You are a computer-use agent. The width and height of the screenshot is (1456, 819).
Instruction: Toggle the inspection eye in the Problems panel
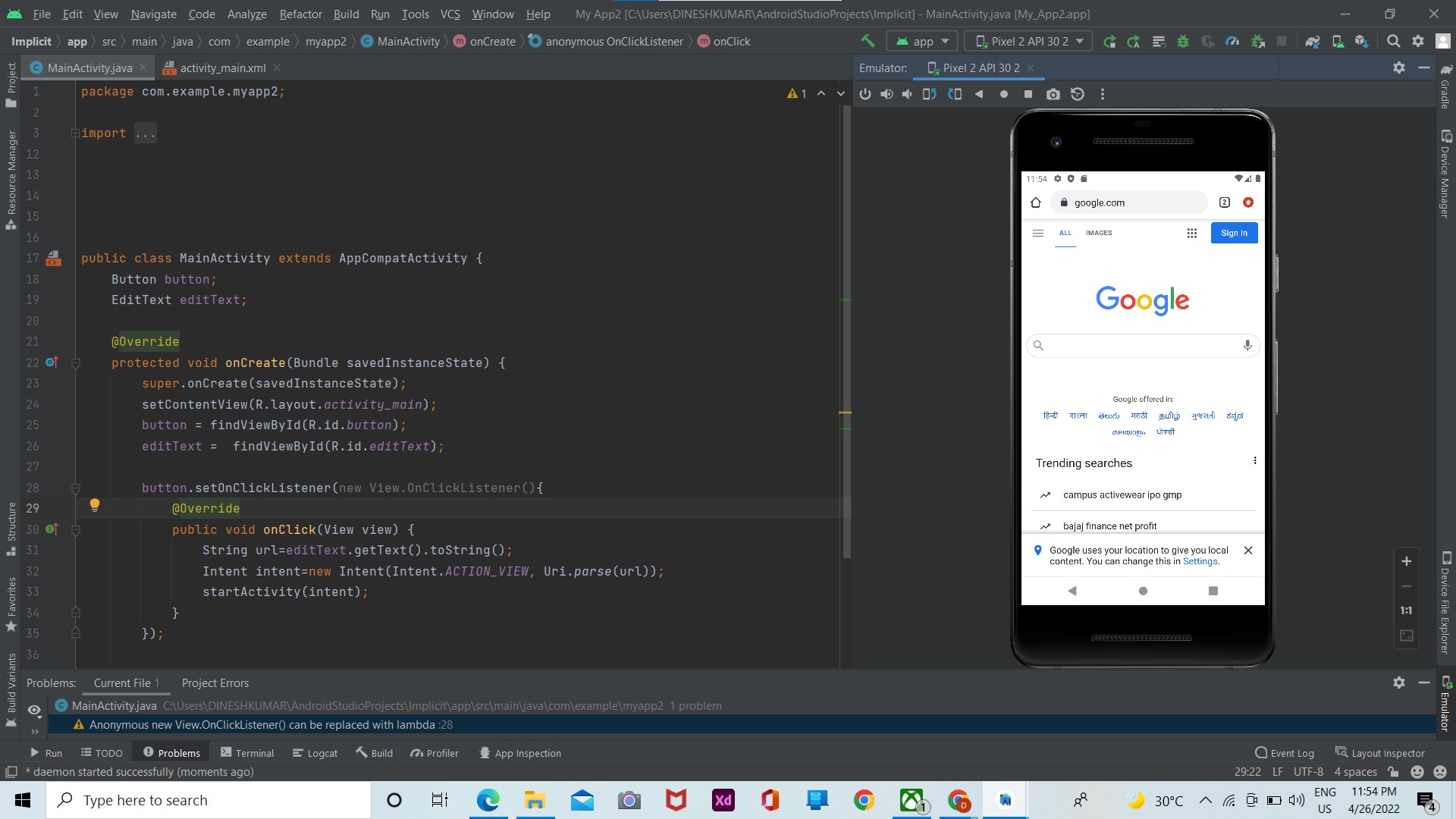tap(34, 711)
